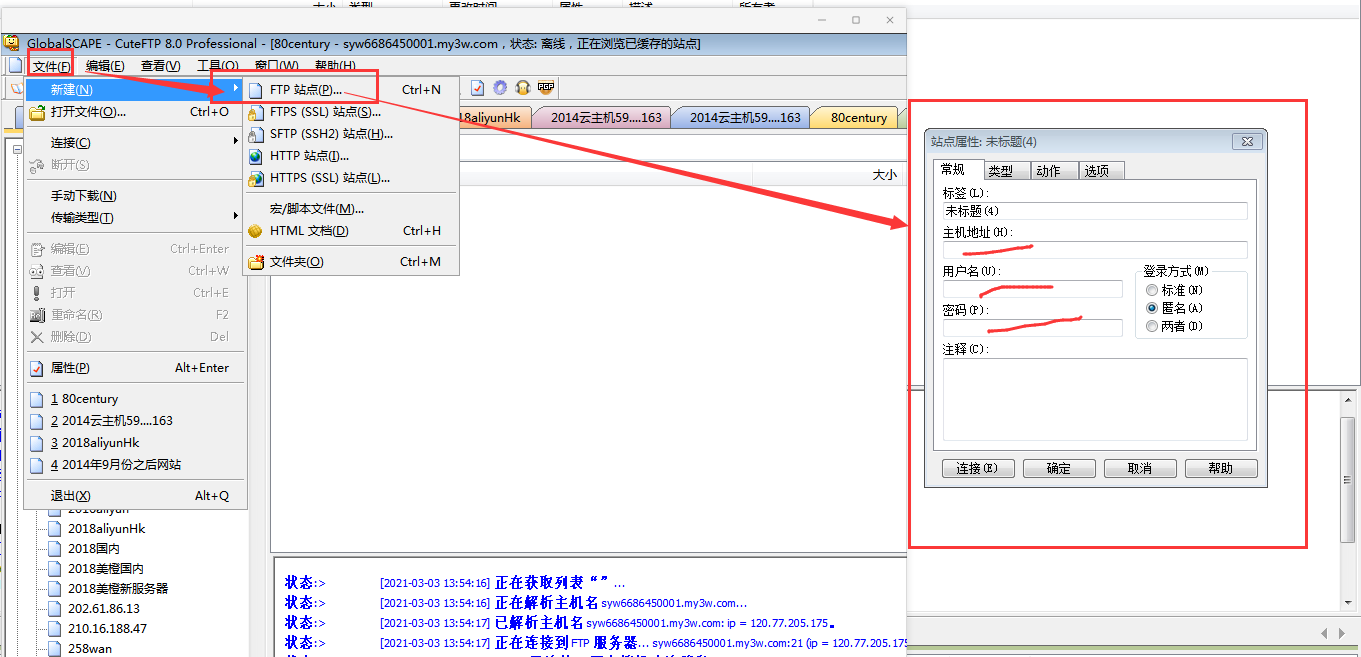This screenshot has width=1361, height=657.
Task: Switch to the 类型 tab in dialog
Action: 1000,171
